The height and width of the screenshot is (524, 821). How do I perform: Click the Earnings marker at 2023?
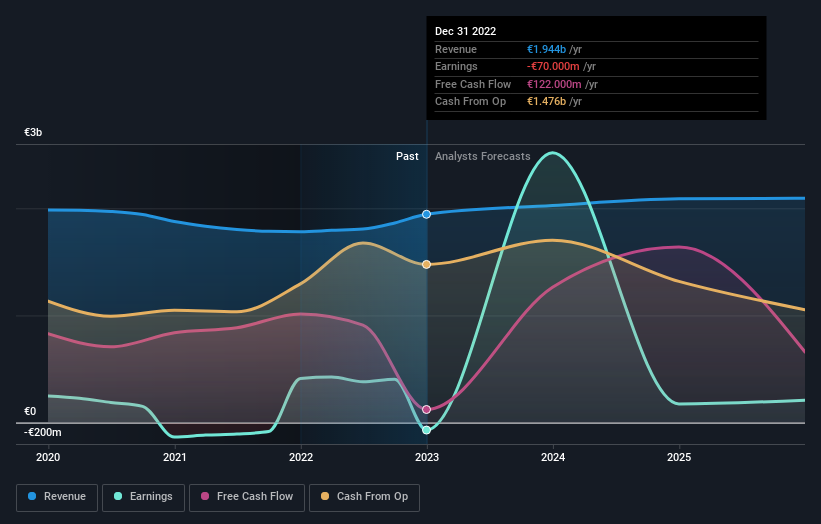click(x=427, y=430)
